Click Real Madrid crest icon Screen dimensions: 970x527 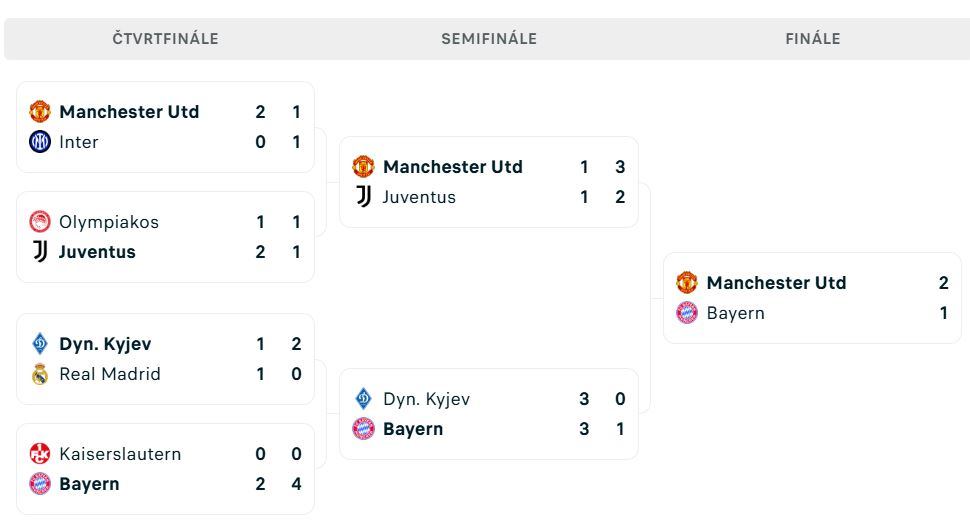click(x=40, y=374)
